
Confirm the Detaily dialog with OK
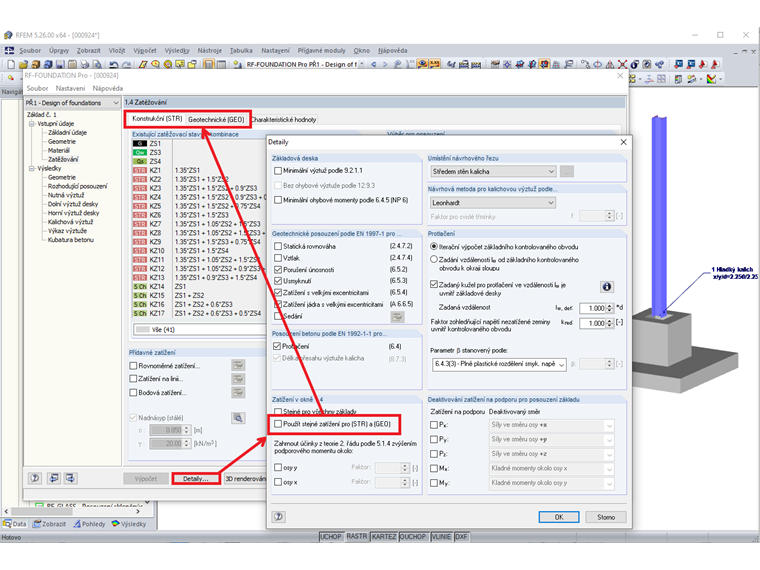(559, 517)
